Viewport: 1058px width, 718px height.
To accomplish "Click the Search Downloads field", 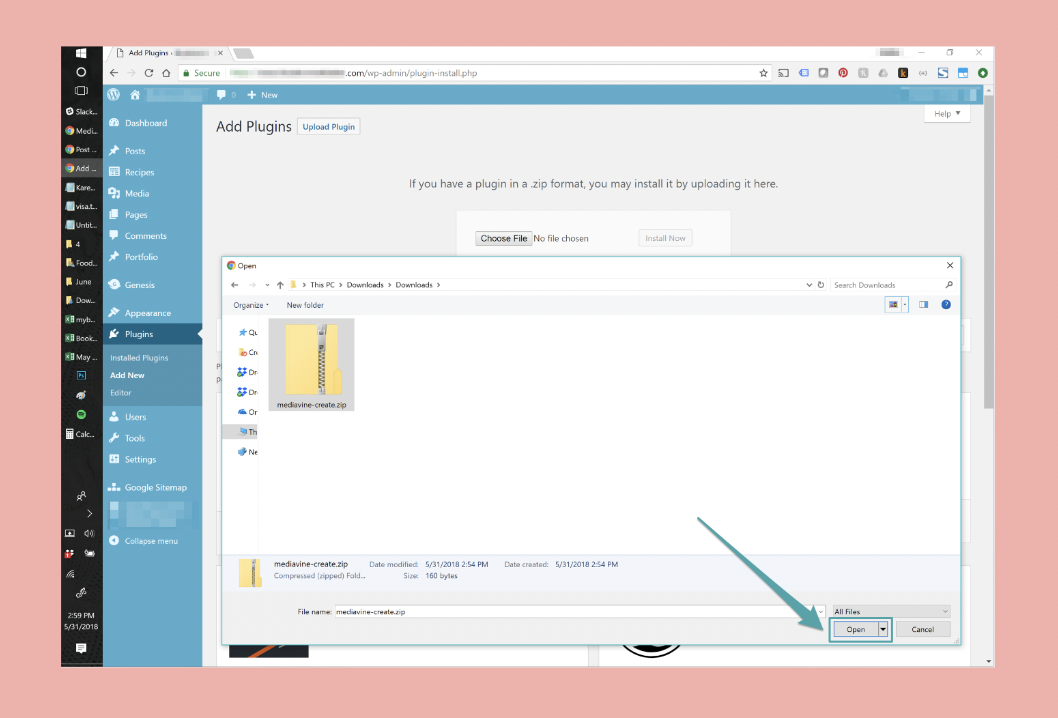I will coord(893,285).
